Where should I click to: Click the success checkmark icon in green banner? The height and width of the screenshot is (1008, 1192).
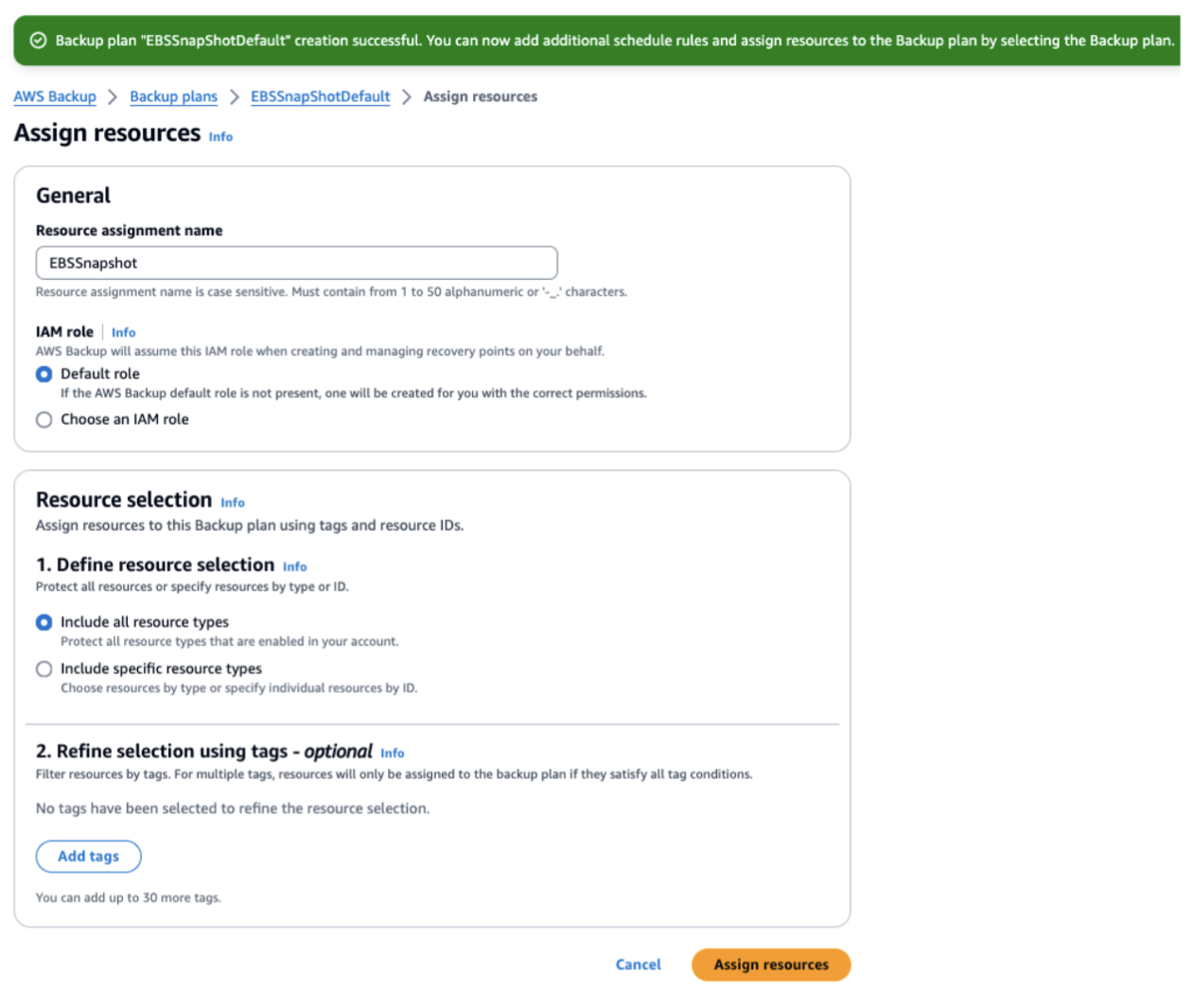pyautogui.click(x=38, y=41)
